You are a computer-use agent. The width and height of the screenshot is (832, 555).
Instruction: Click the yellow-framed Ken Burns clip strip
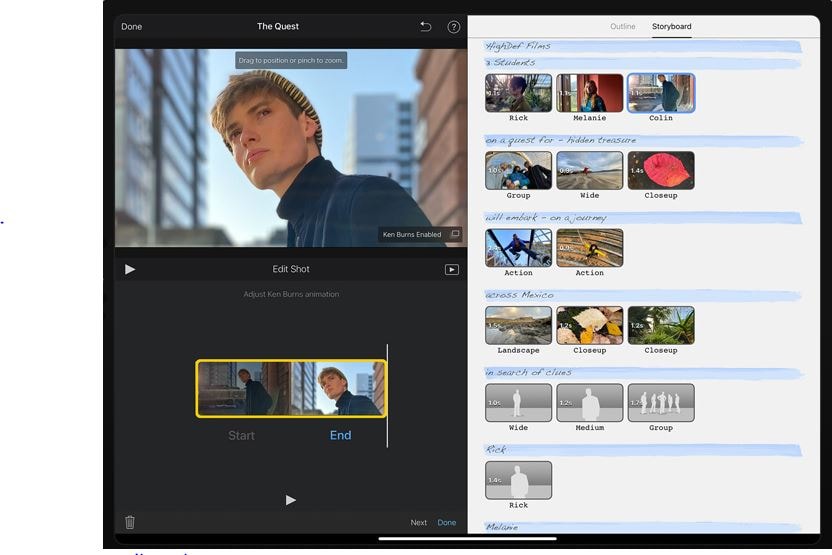coord(291,388)
